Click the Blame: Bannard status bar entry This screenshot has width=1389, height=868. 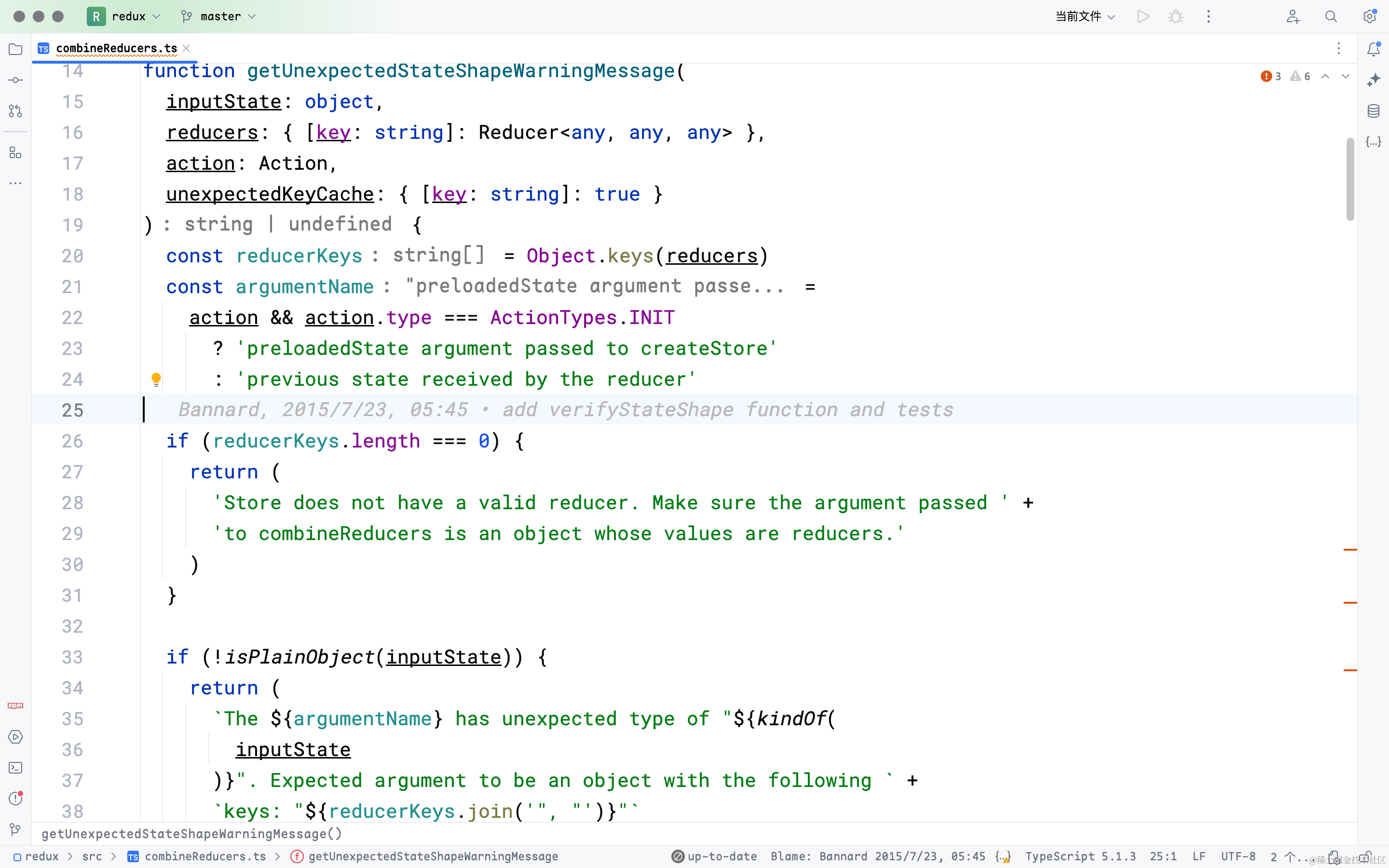pyautogui.click(x=878, y=856)
